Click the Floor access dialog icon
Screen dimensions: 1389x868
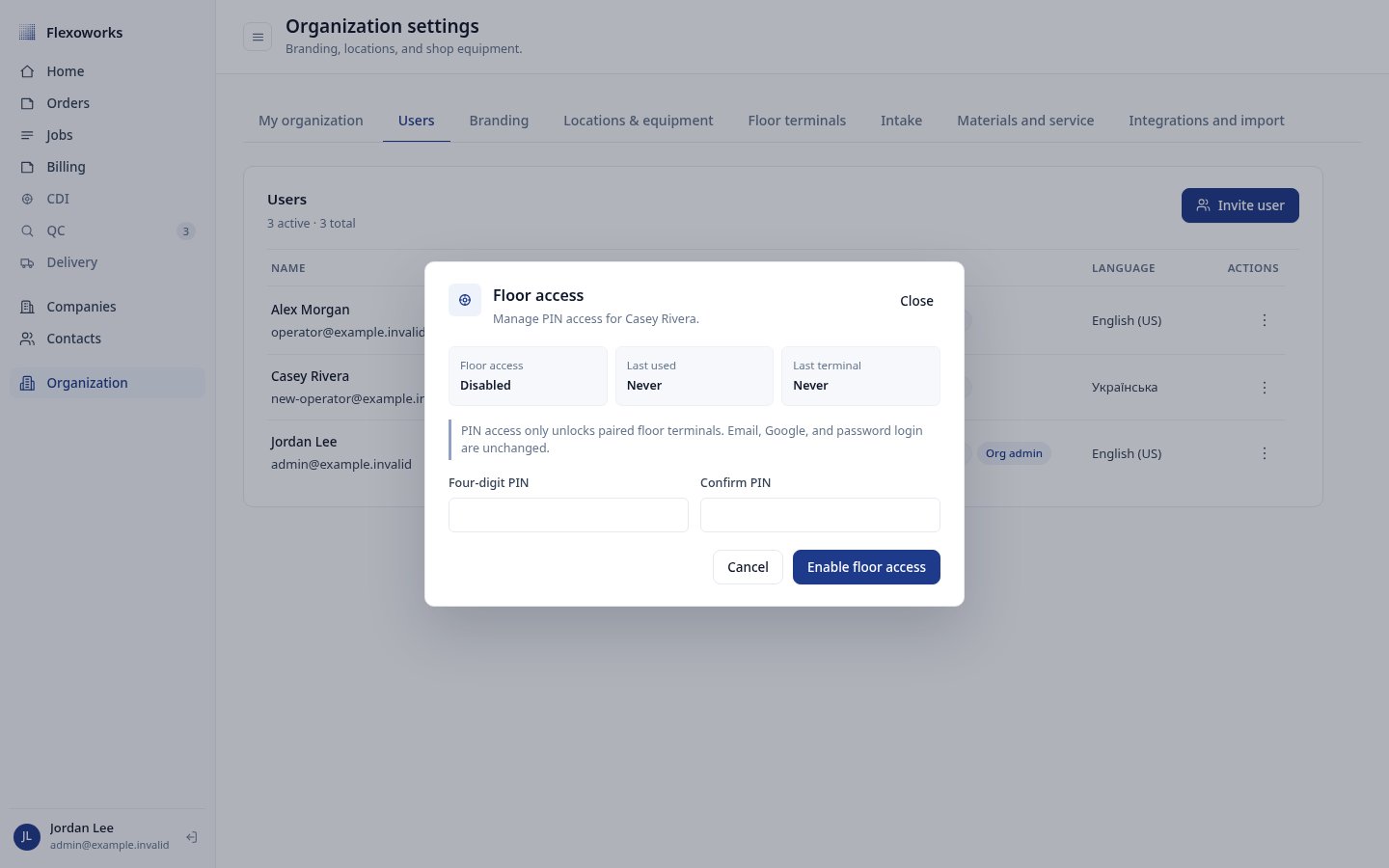point(465,300)
